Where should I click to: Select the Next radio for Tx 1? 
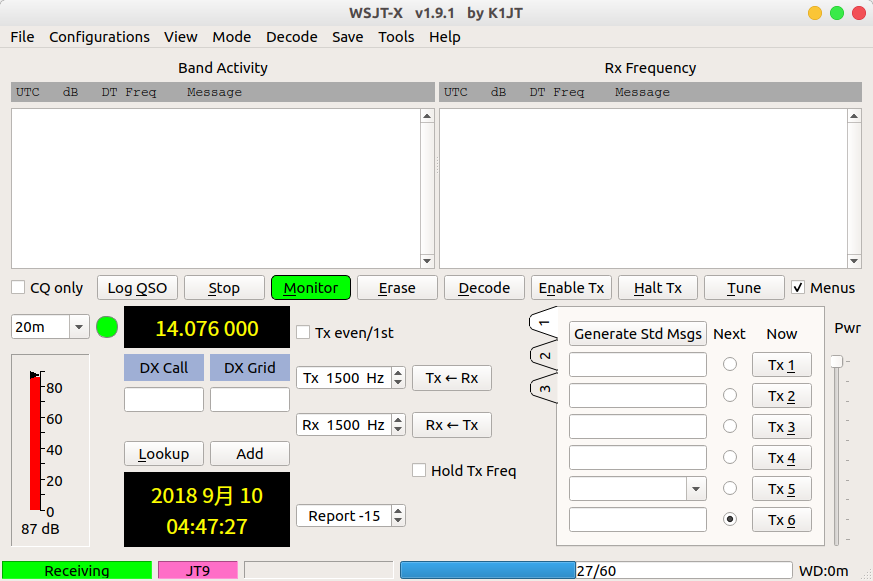pos(729,364)
